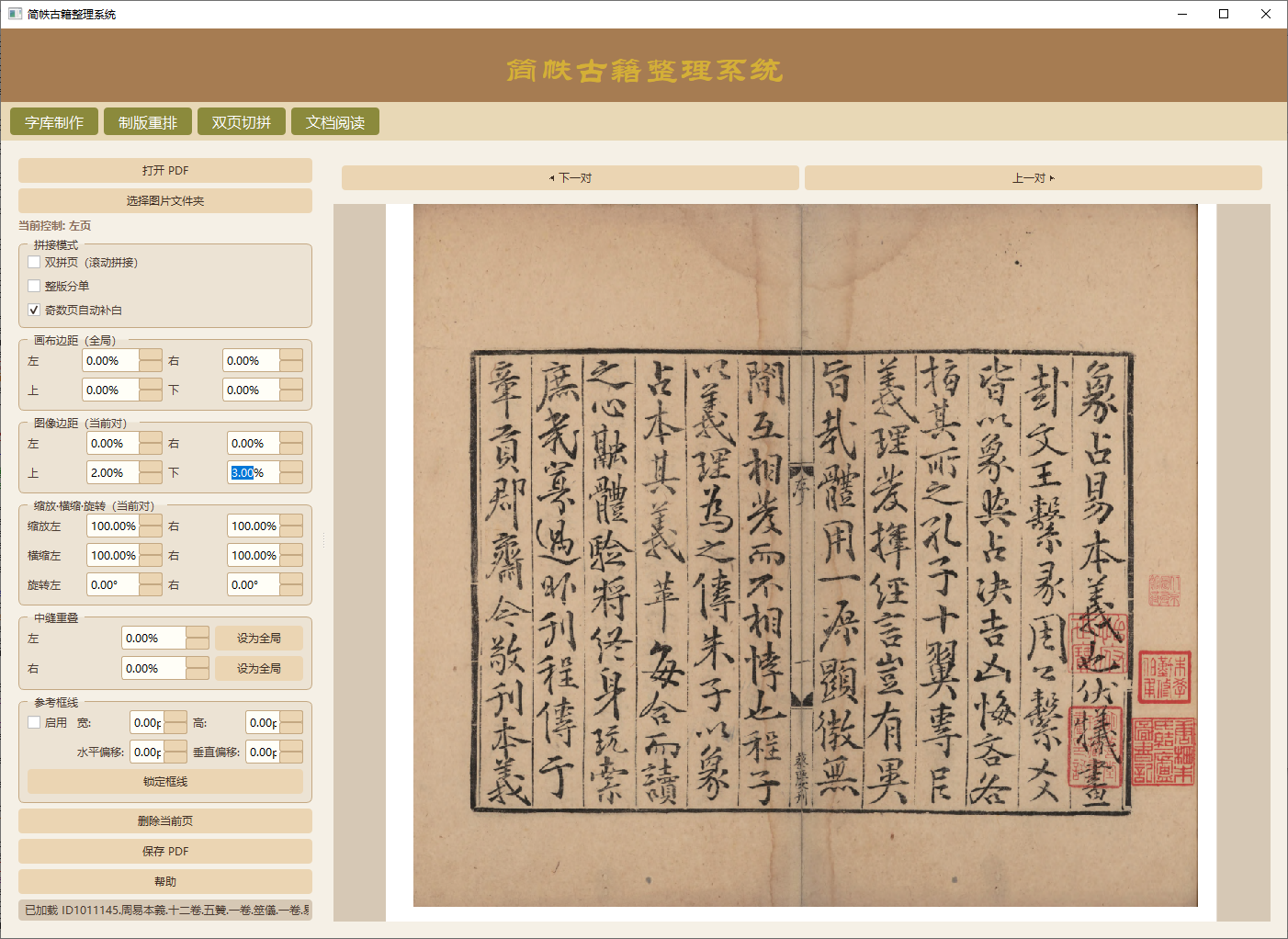Viewport: 1288px width, 939px height.
Task: Focus the 旋转左 rotation field
Action: (114, 585)
